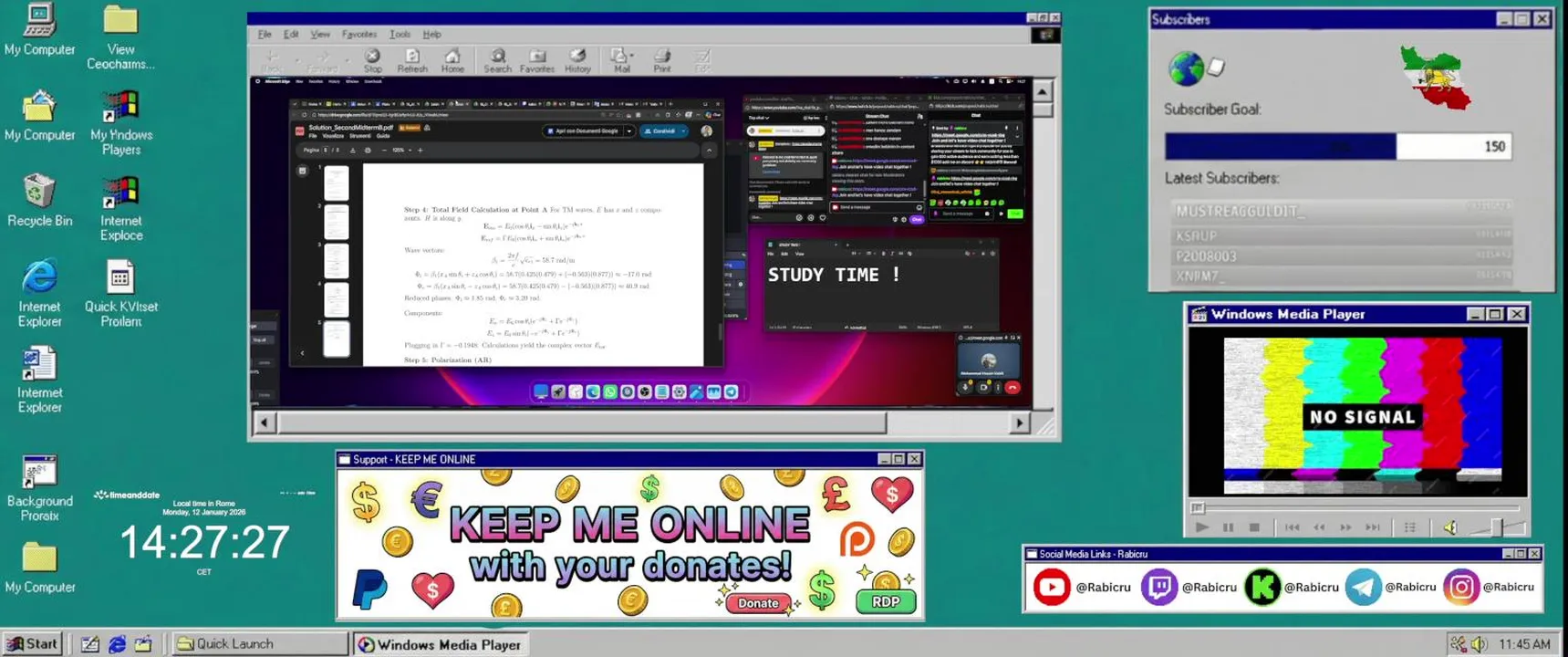This screenshot has width=1568, height=657.
Task: Open the History toolbar icon
Action: pos(577,60)
